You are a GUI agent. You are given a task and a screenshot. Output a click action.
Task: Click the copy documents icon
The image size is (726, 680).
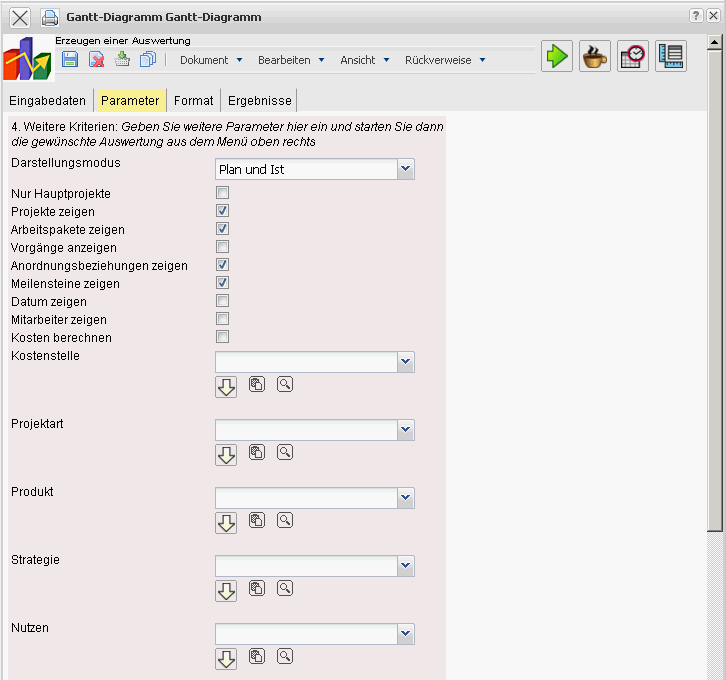(x=148, y=59)
